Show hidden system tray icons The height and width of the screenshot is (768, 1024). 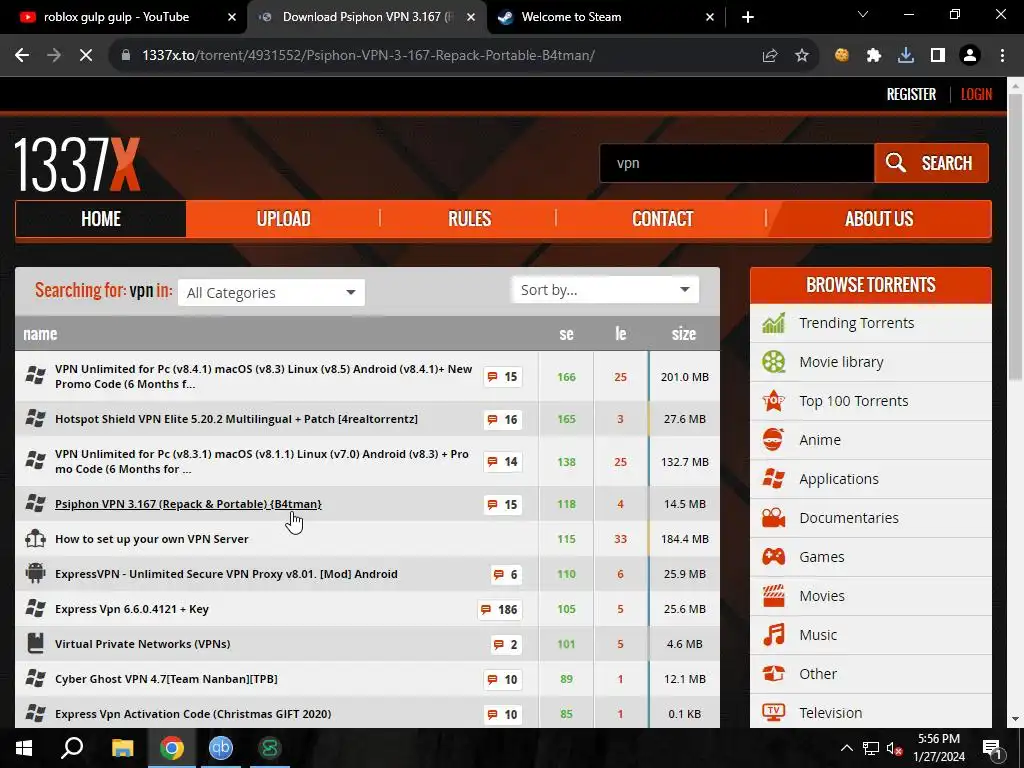[846, 748]
